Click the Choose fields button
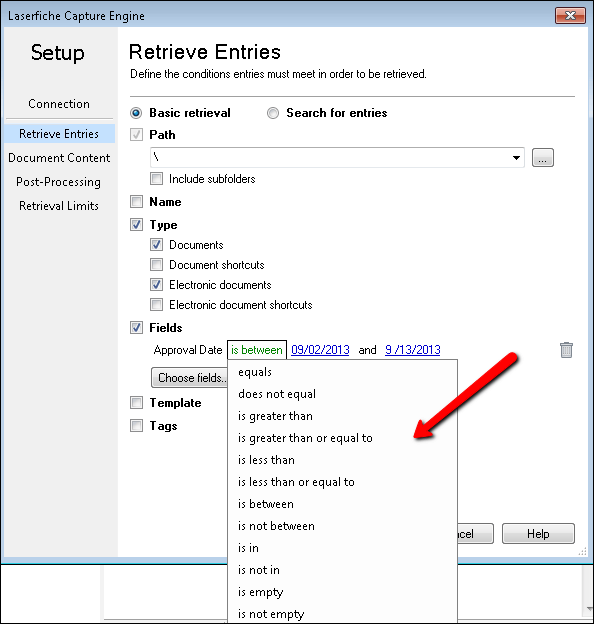Screen dimensions: 594x624 (189, 378)
